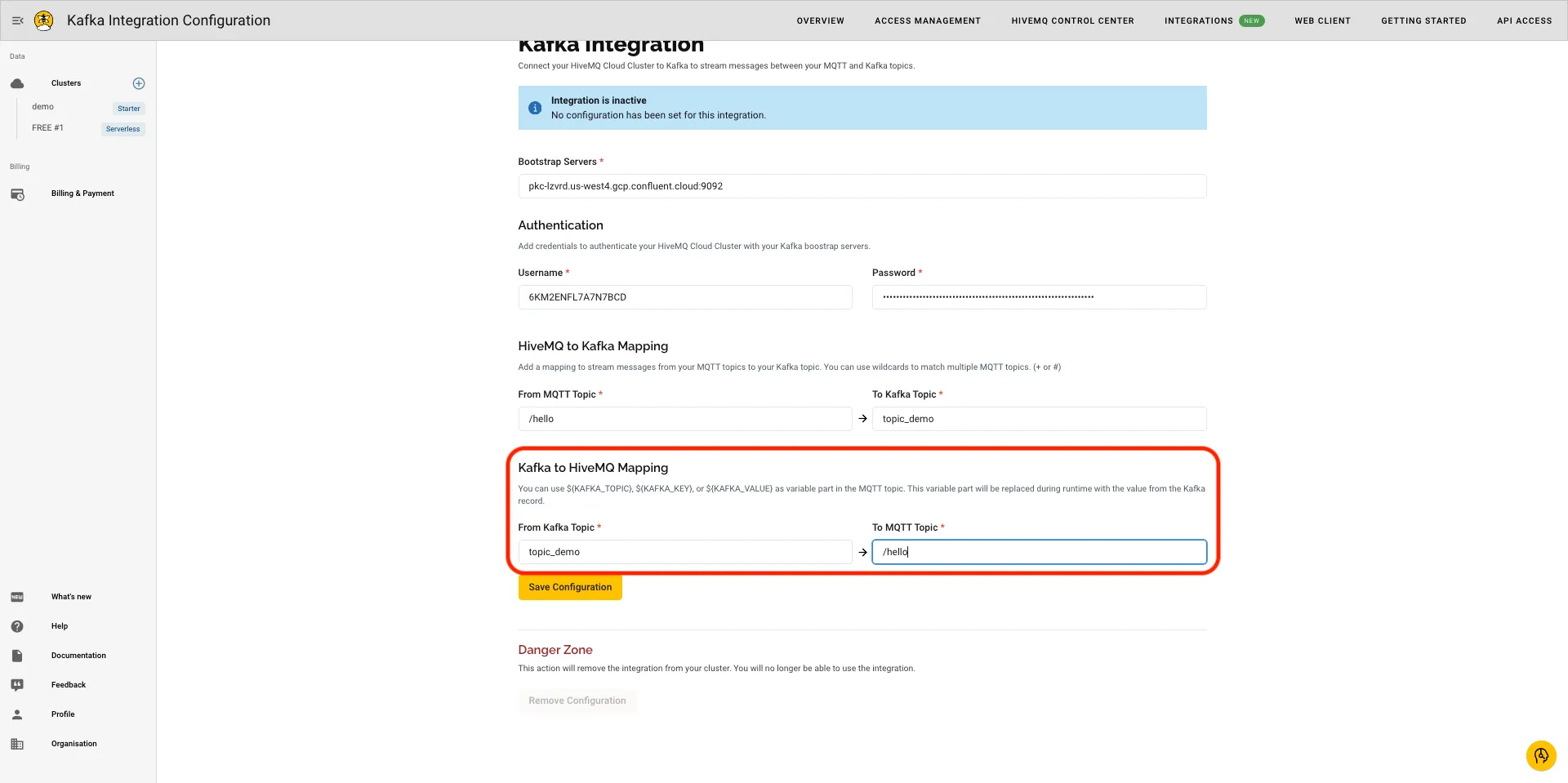Focus the To MQTT Topic field

pyautogui.click(x=1040, y=552)
